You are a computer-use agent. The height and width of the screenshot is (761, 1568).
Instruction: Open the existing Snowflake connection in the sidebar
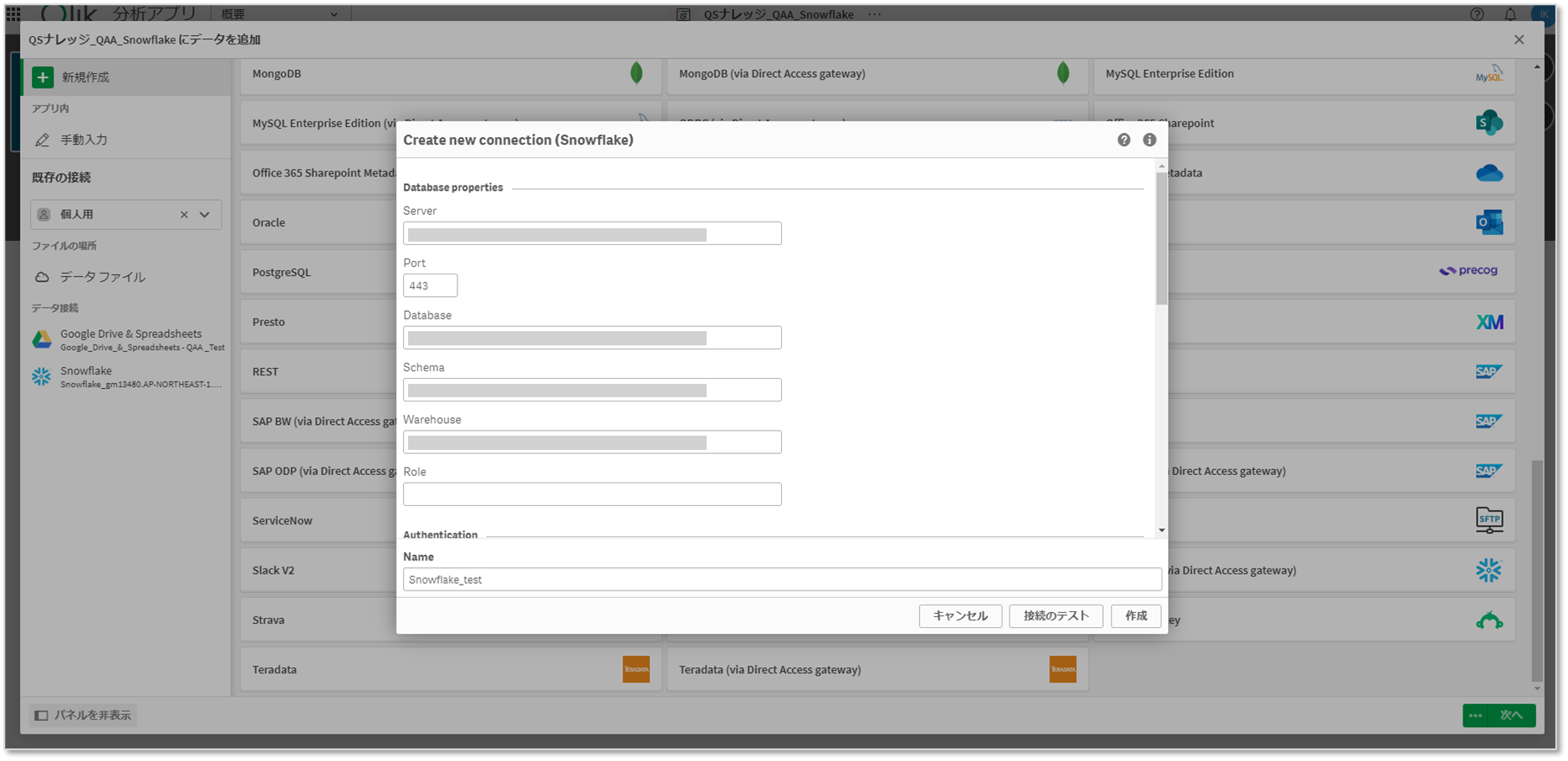[127, 377]
